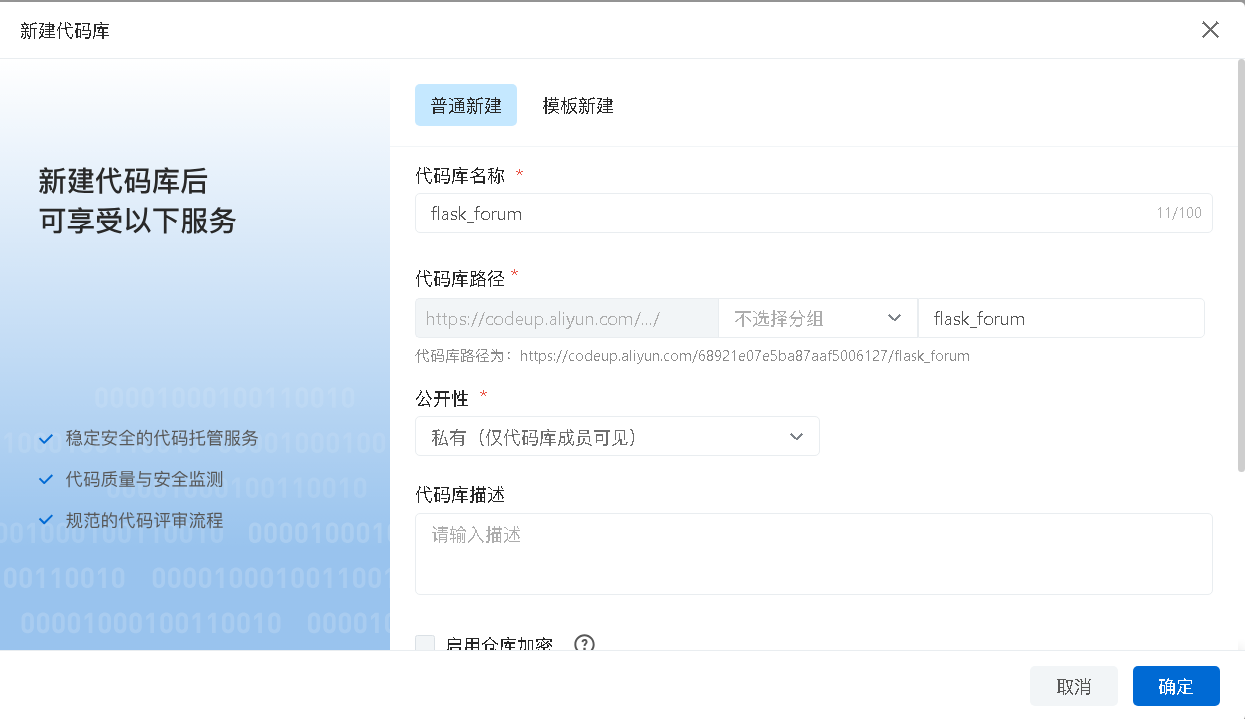Click the repository path flask_forum field
The image size is (1245, 719).
coord(1061,318)
